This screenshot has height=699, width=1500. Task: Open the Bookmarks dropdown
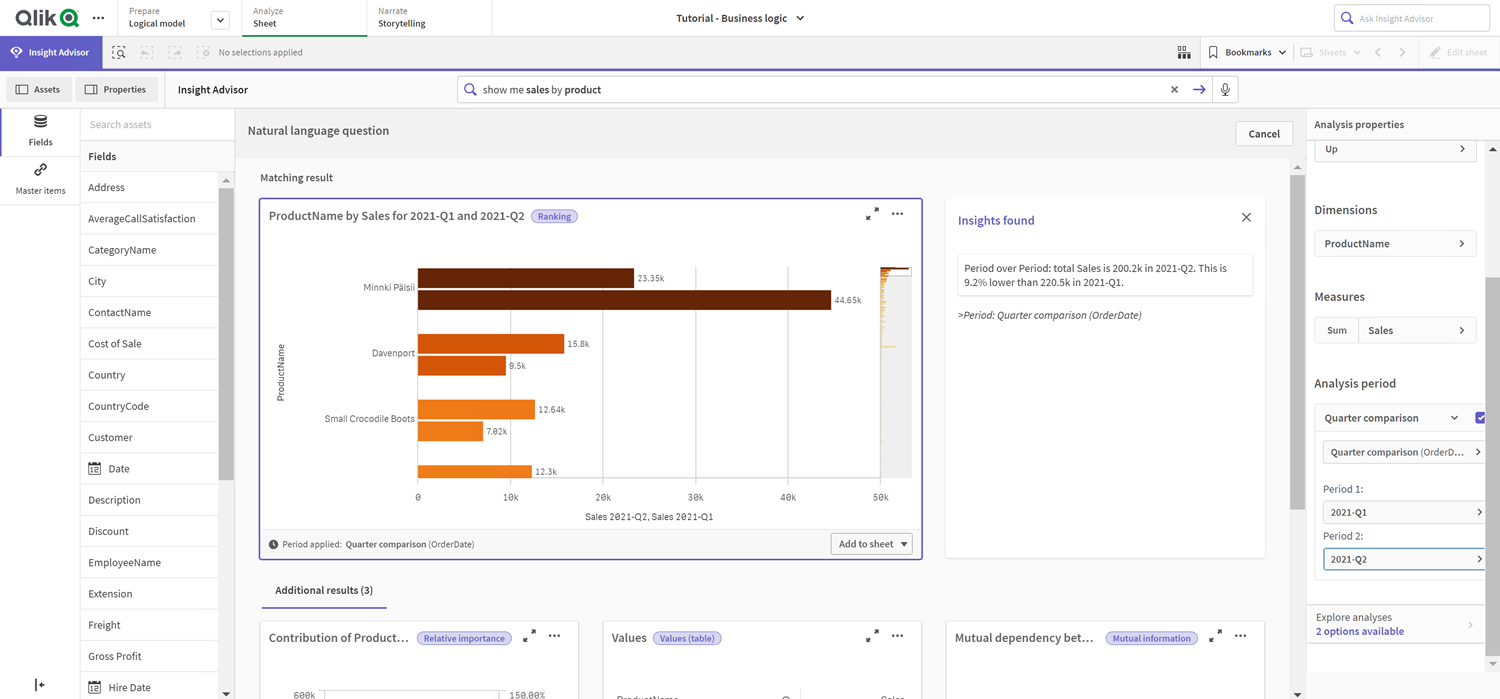1246,52
